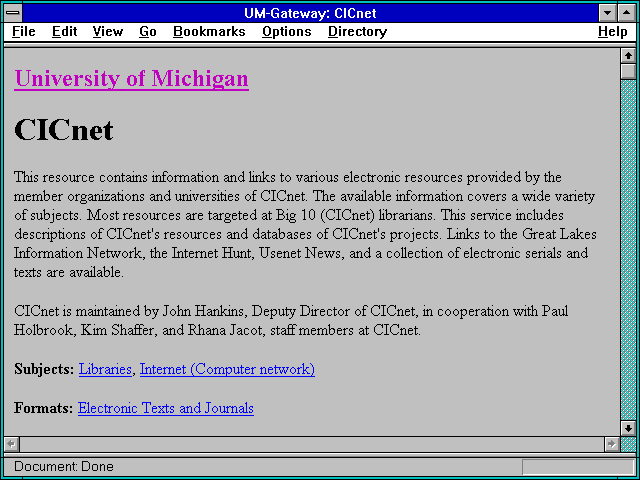Follow the University of Michigan link

[x=131, y=78]
